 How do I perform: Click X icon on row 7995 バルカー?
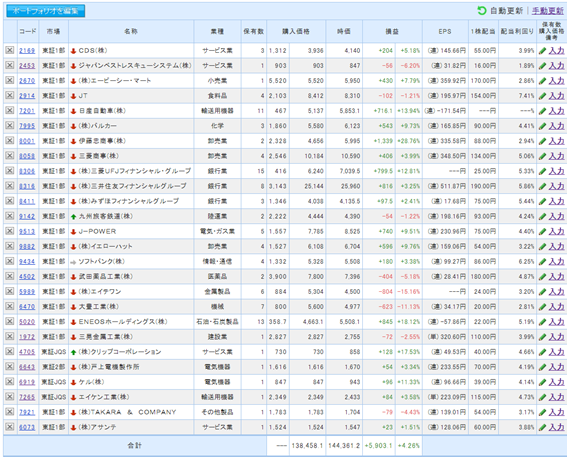pyautogui.click(x=10, y=125)
